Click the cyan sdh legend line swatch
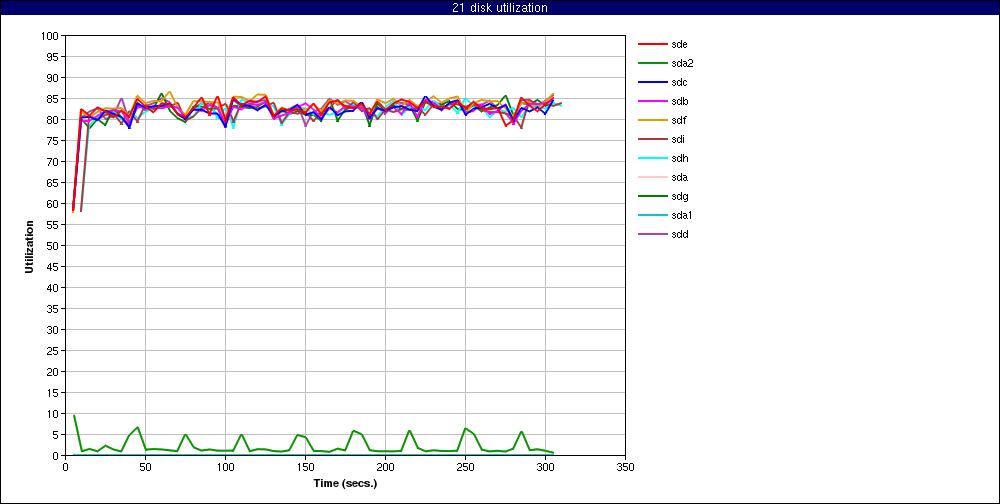The image size is (1000, 504). 652,158
